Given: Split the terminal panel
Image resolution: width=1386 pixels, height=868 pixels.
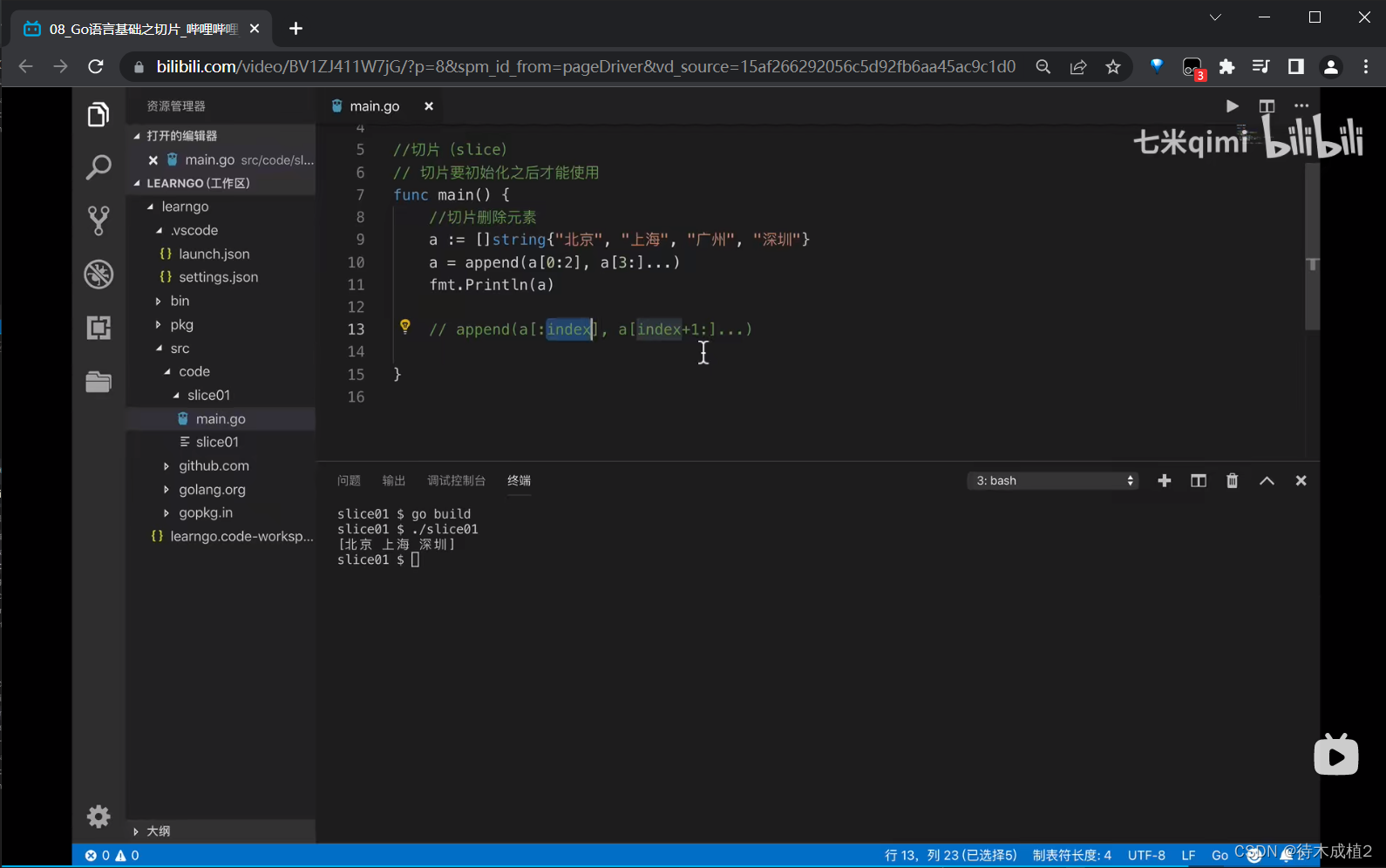Looking at the screenshot, I should (1199, 481).
